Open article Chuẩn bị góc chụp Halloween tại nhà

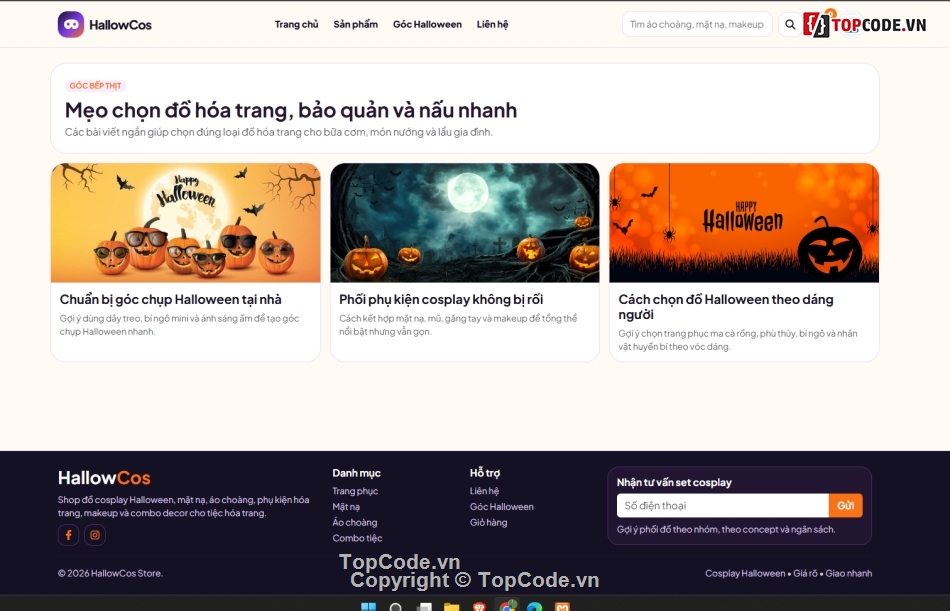(x=171, y=299)
